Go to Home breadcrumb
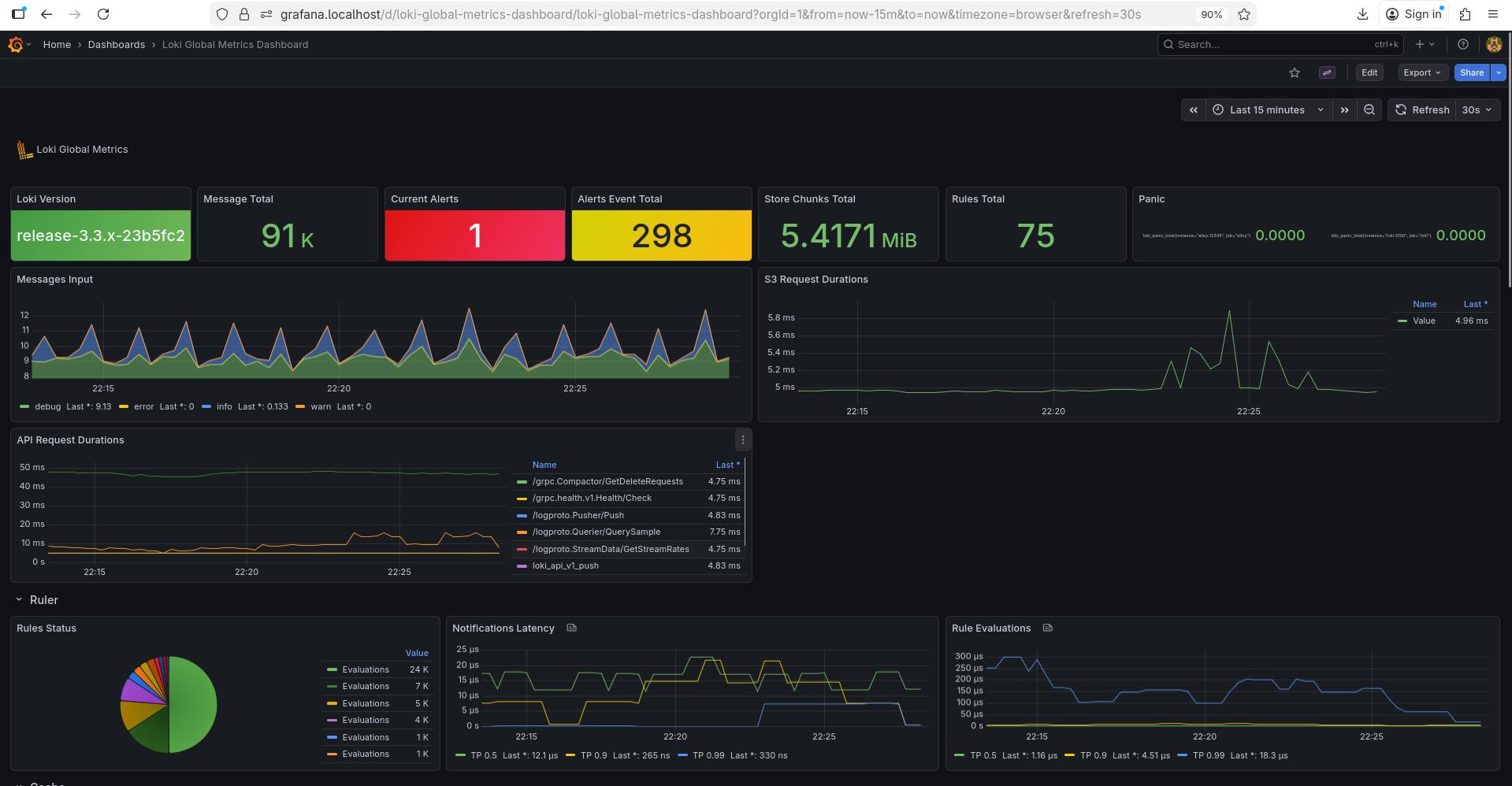This screenshot has width=1512, height=786. 57,45
